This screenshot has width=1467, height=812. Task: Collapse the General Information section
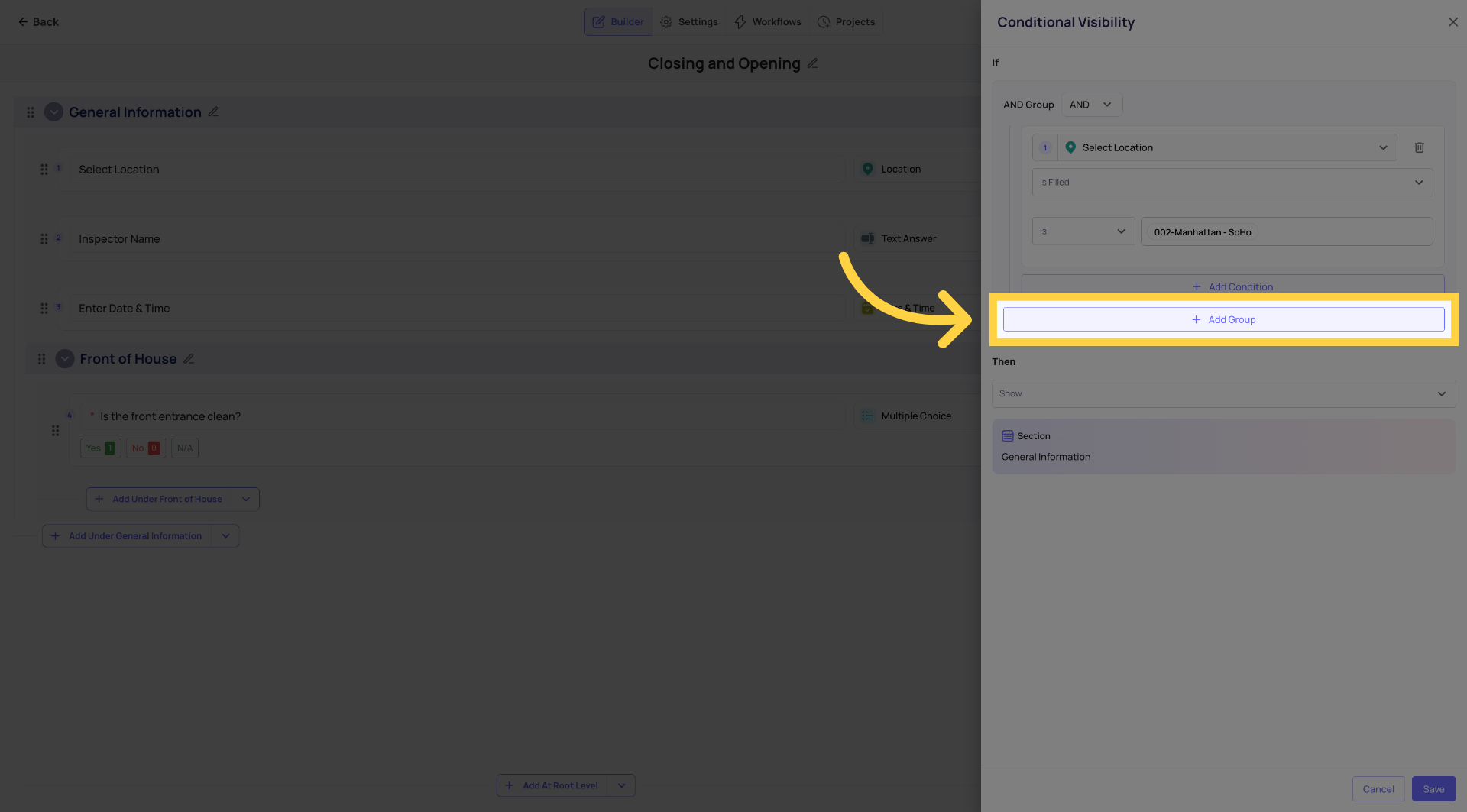click(x=53, y=112)
